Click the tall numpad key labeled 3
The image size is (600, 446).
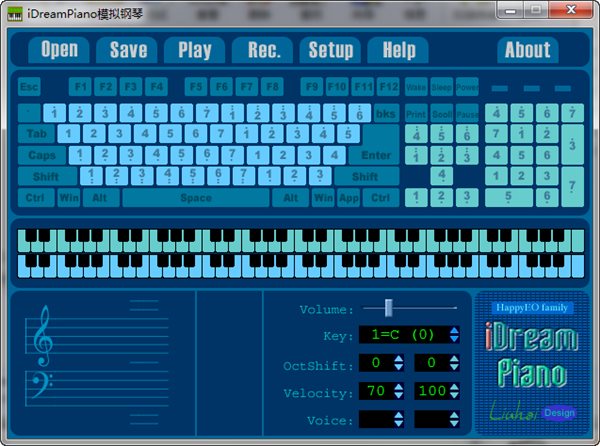pyautogui.click(x=572, y=144)
